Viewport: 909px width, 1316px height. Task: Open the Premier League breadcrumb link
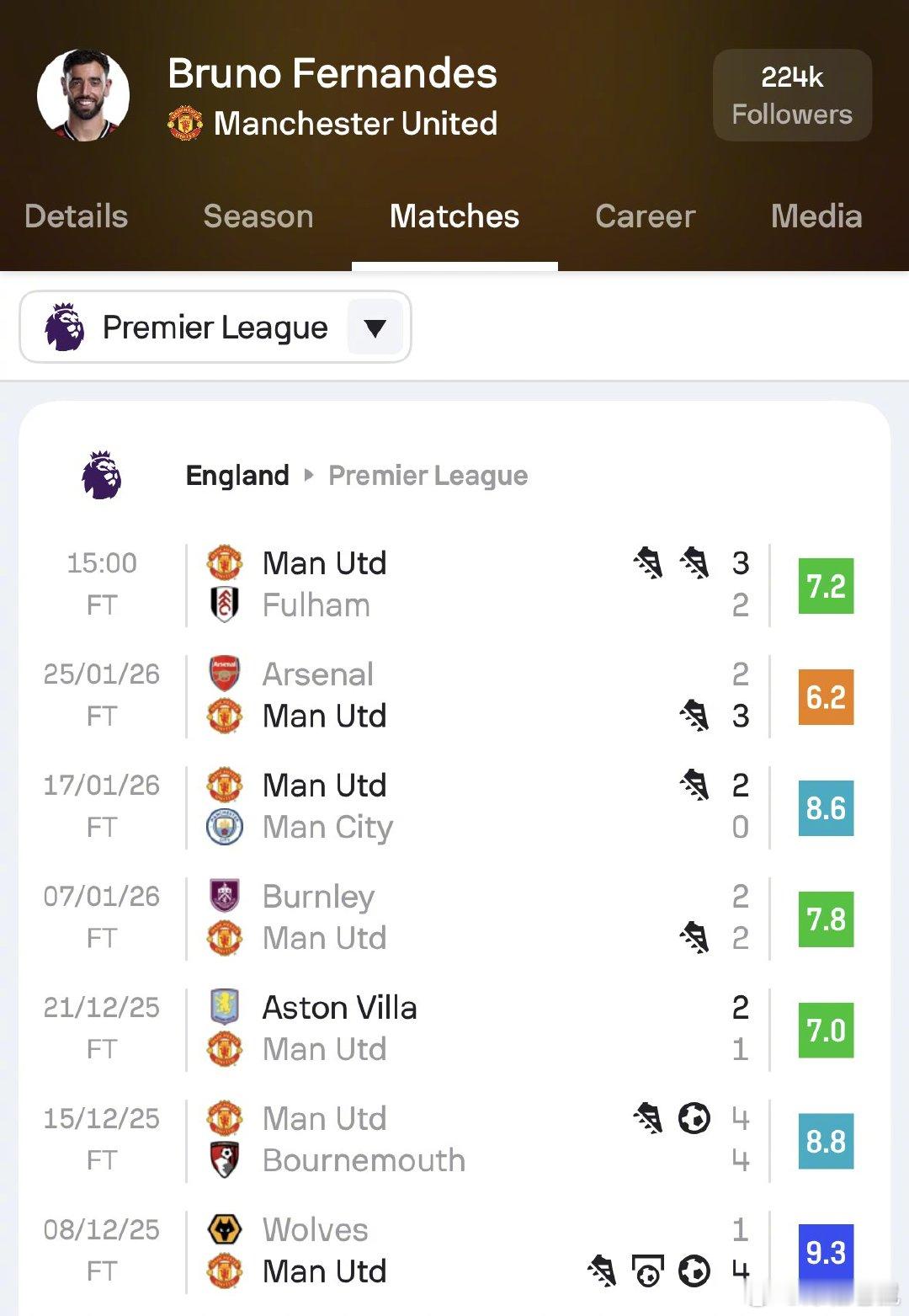(428, 476)
